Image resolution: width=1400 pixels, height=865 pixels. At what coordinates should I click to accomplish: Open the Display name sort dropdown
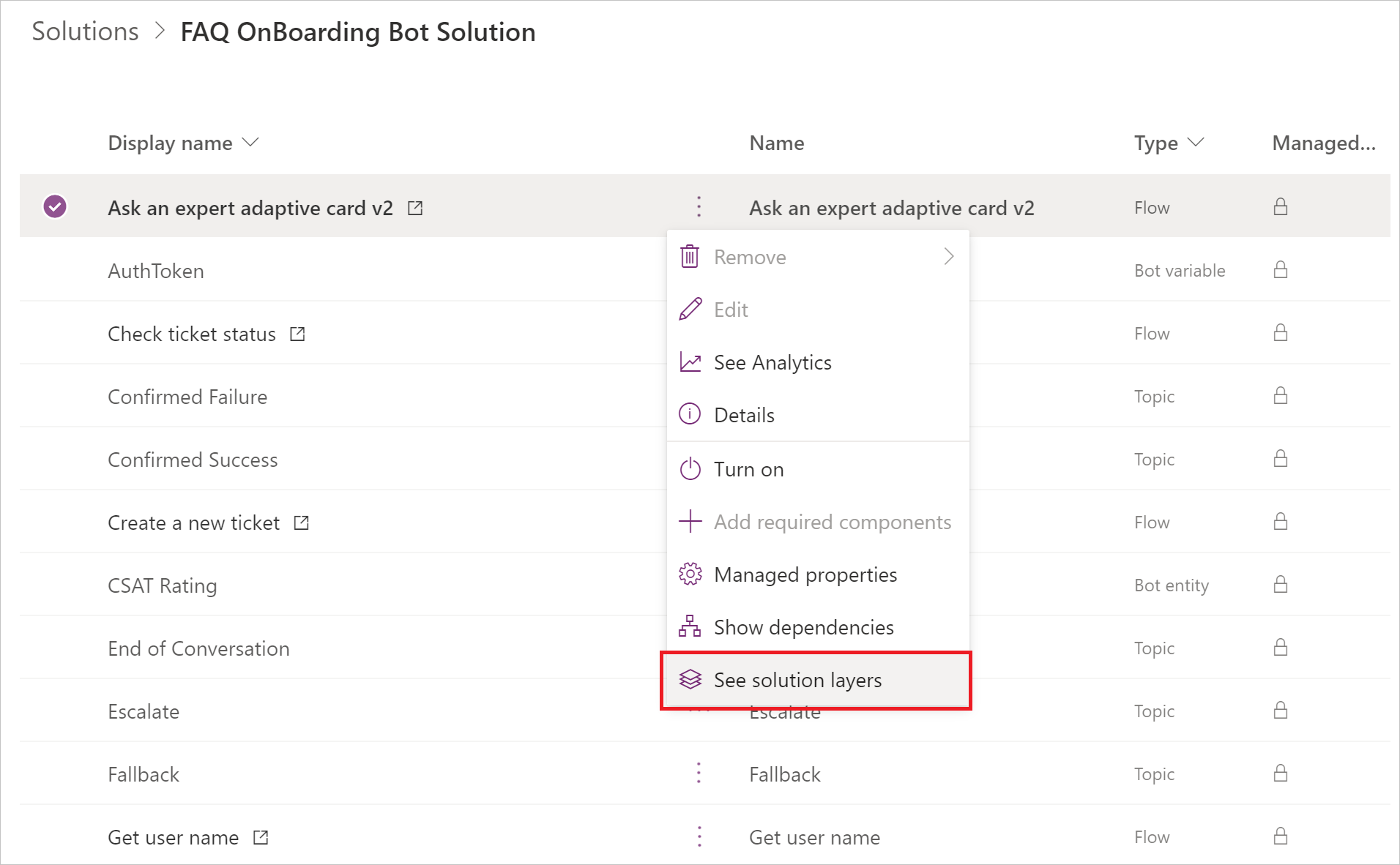250,143
